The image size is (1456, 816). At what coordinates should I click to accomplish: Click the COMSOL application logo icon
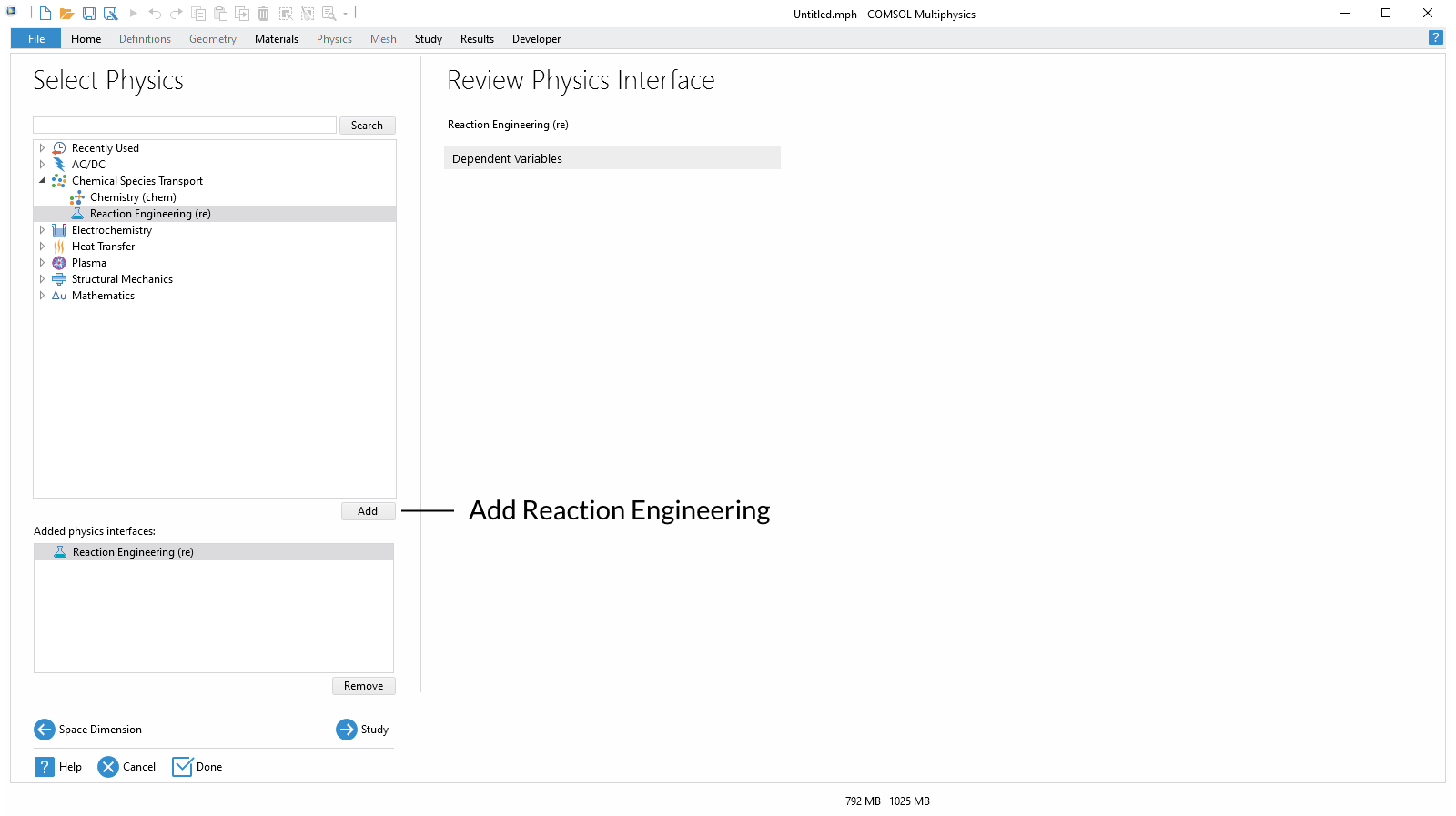click(x=12, y=12)
